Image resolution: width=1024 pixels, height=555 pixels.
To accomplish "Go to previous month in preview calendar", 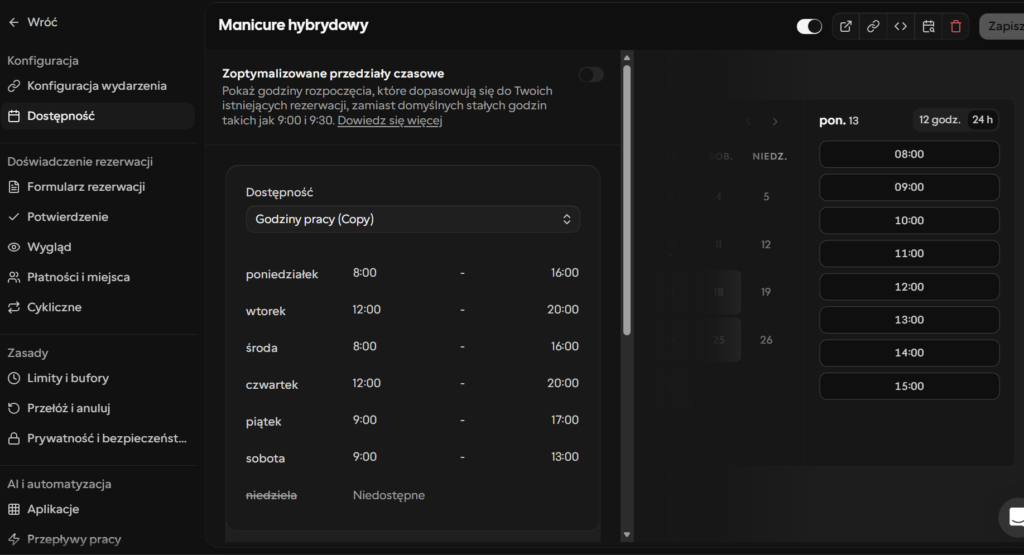I will coord(748,121).
